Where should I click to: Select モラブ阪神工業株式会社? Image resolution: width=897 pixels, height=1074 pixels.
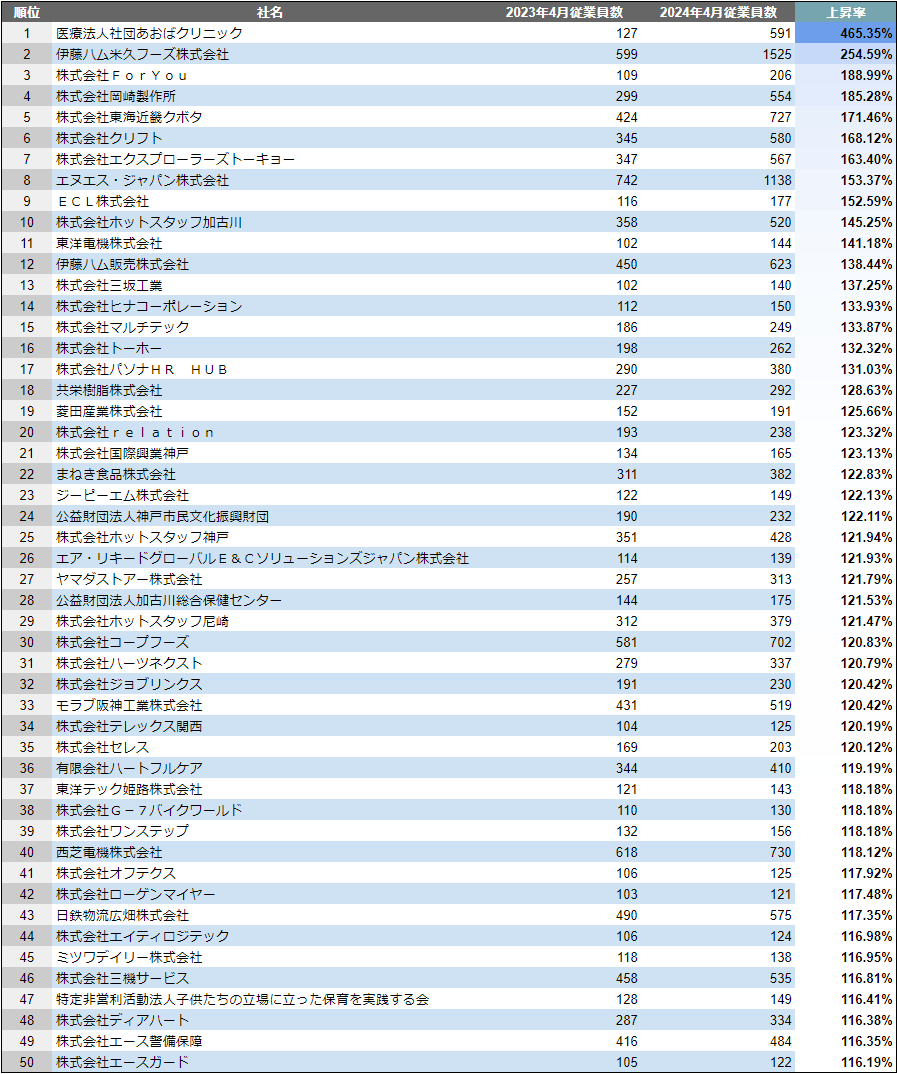(x=129, y=705)
